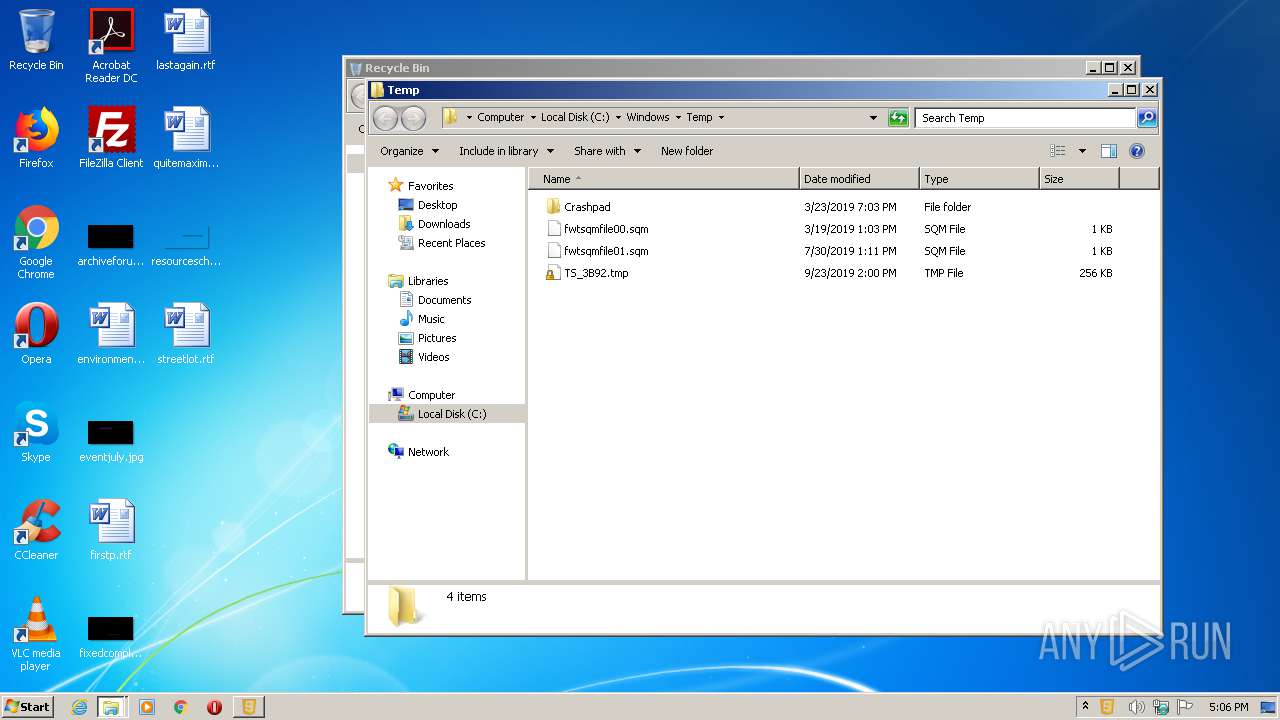This screenshot has width=1280, height=720.
Task: Click the Change your view icon
Action: click(1058, 151)
